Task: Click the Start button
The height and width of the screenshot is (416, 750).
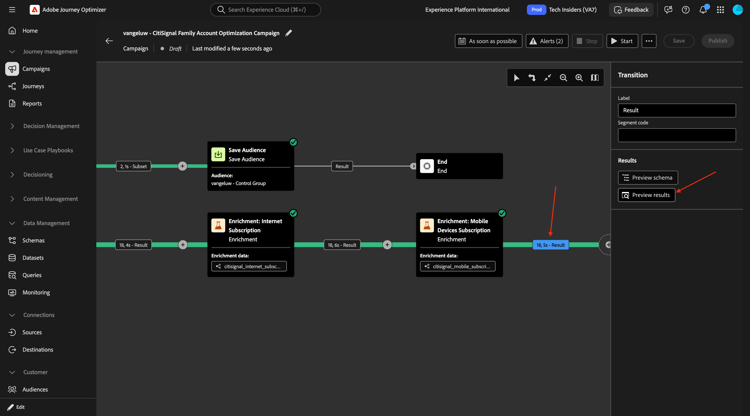Action: (622, 41)
